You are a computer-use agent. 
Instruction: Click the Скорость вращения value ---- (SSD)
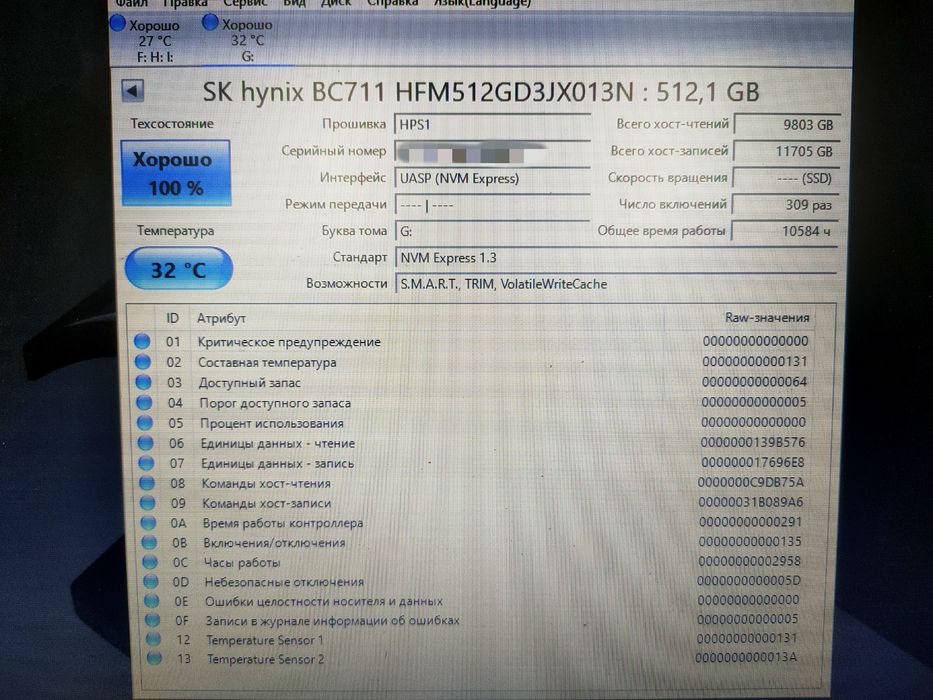(x=785, y=178)
